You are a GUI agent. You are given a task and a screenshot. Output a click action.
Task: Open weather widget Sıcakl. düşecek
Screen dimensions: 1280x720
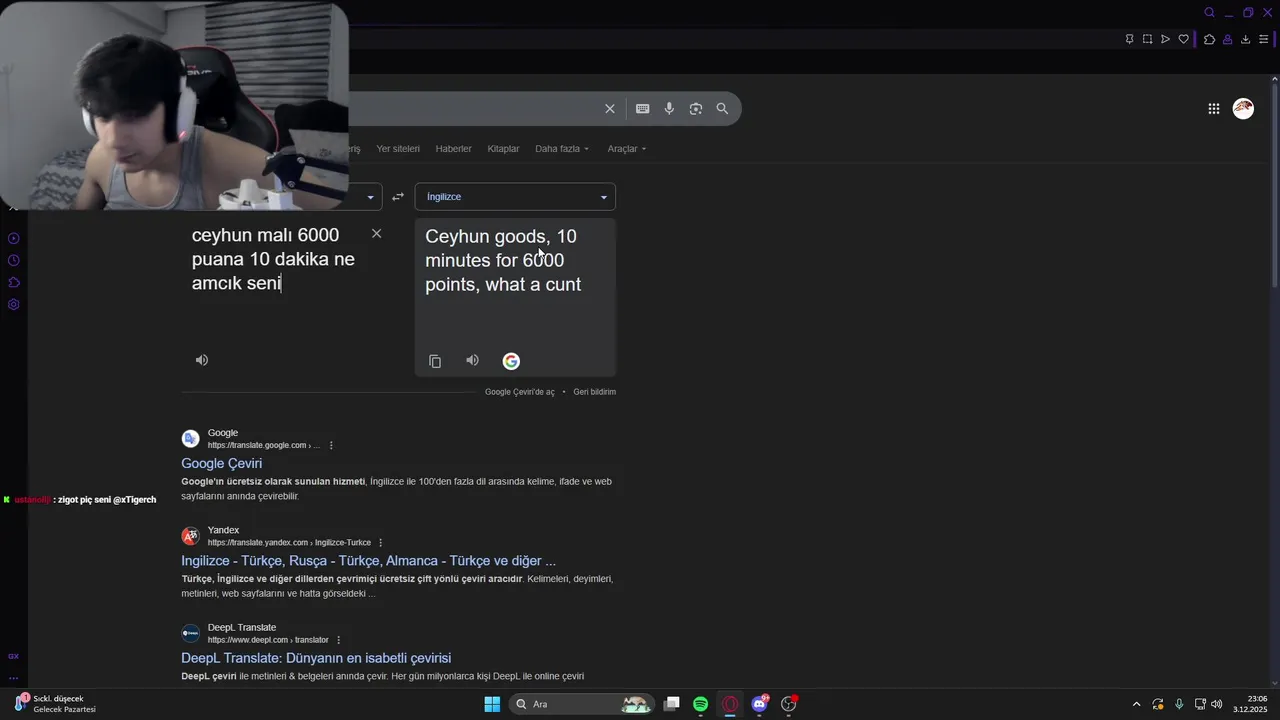point(55,704)
